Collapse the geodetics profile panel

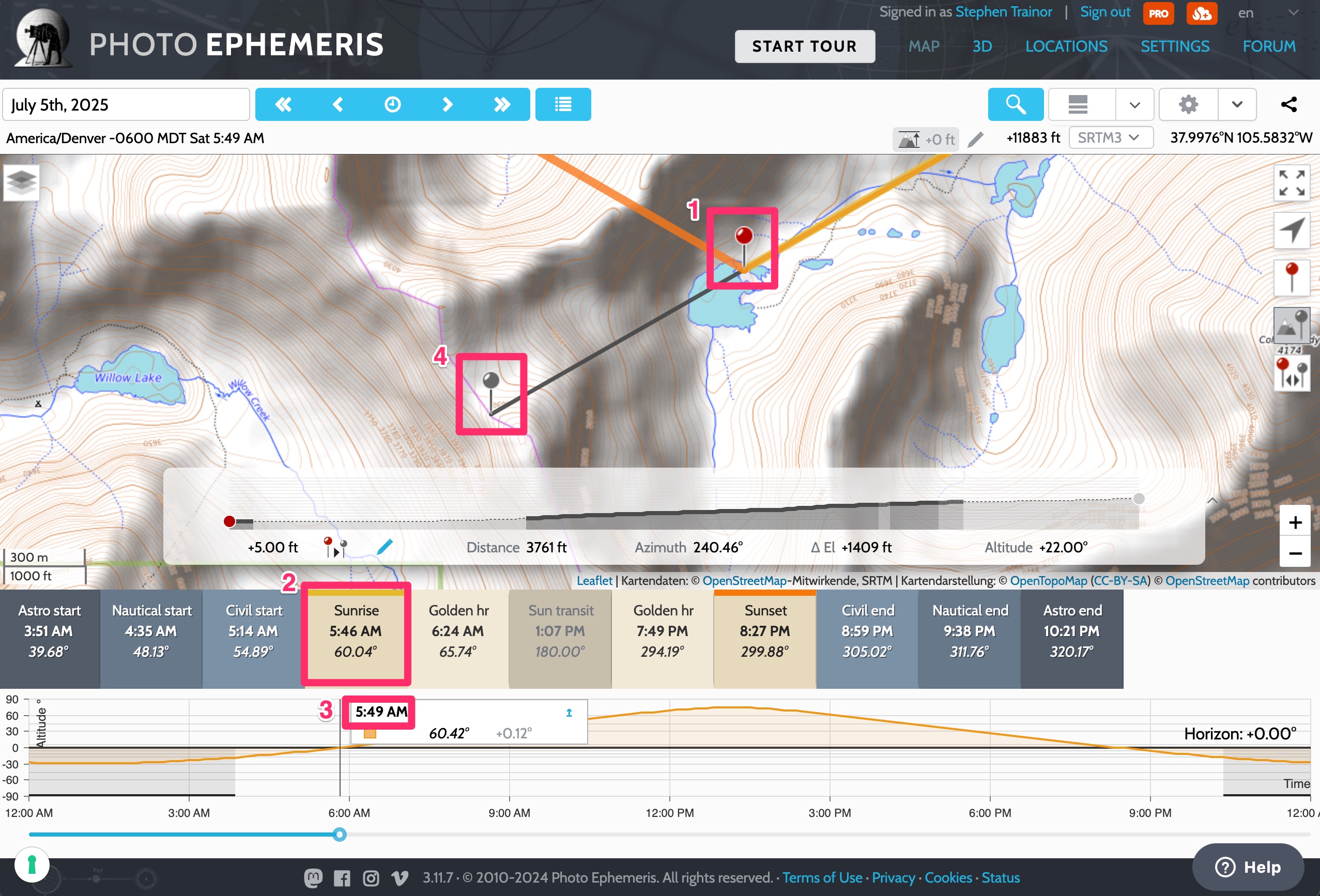click(x=1211, y=500)
